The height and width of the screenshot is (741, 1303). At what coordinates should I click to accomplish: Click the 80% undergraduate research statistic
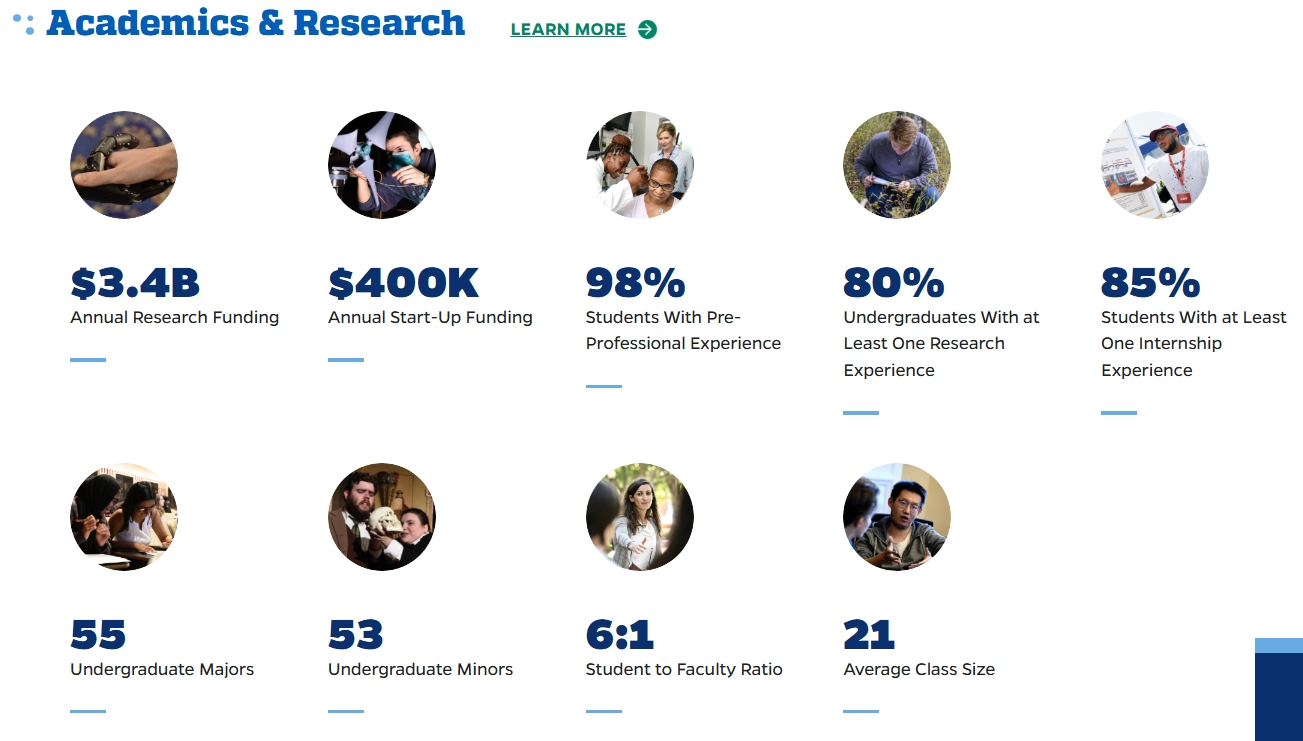tap(894, 283)
